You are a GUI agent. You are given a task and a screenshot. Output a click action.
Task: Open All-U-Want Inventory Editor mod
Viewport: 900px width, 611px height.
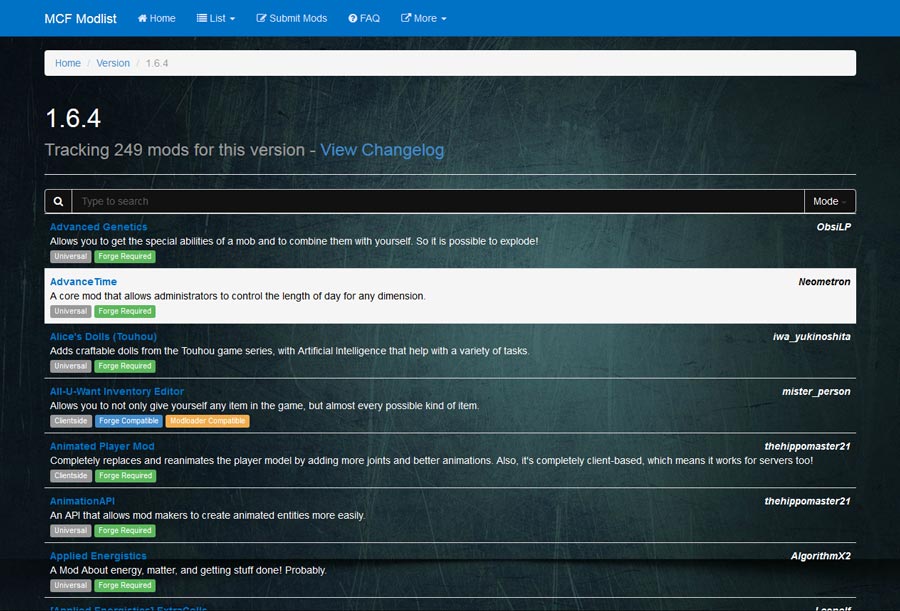click(117, 391)
